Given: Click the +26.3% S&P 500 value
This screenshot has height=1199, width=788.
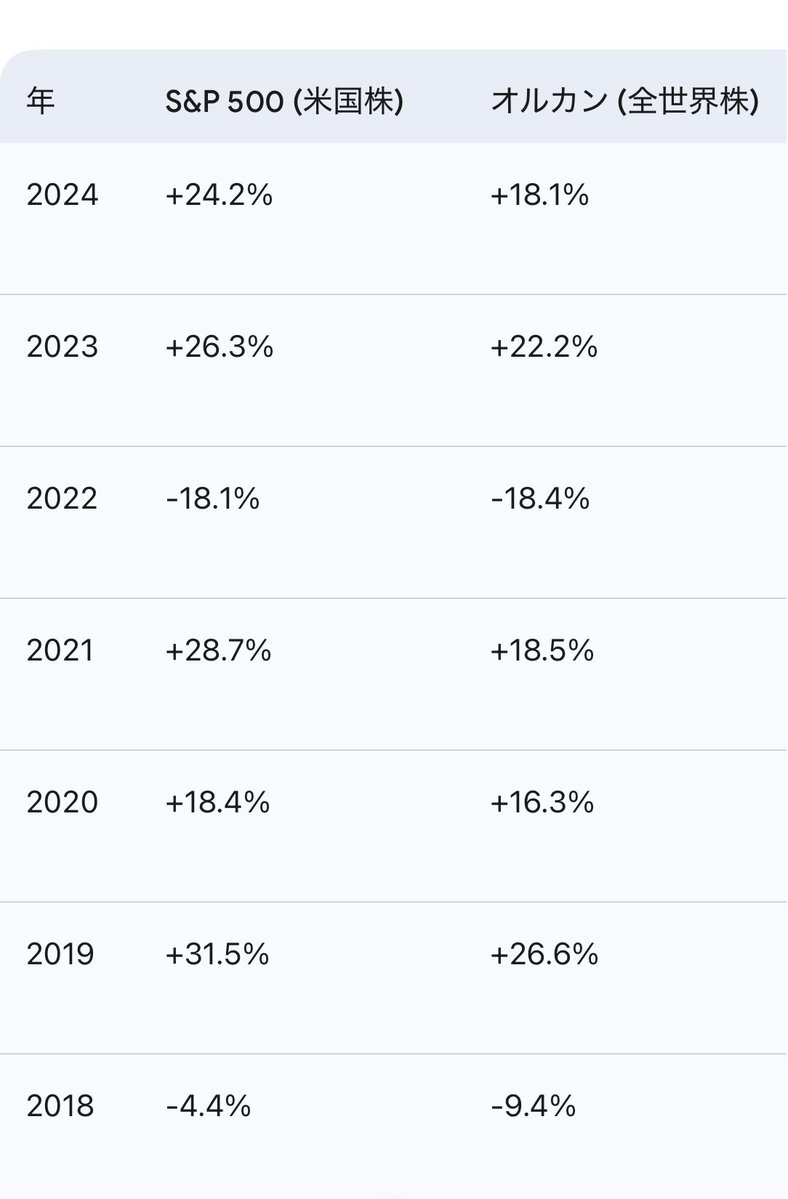Looking at the screenshot, I should pyautogui.click(x=219, y=347).
